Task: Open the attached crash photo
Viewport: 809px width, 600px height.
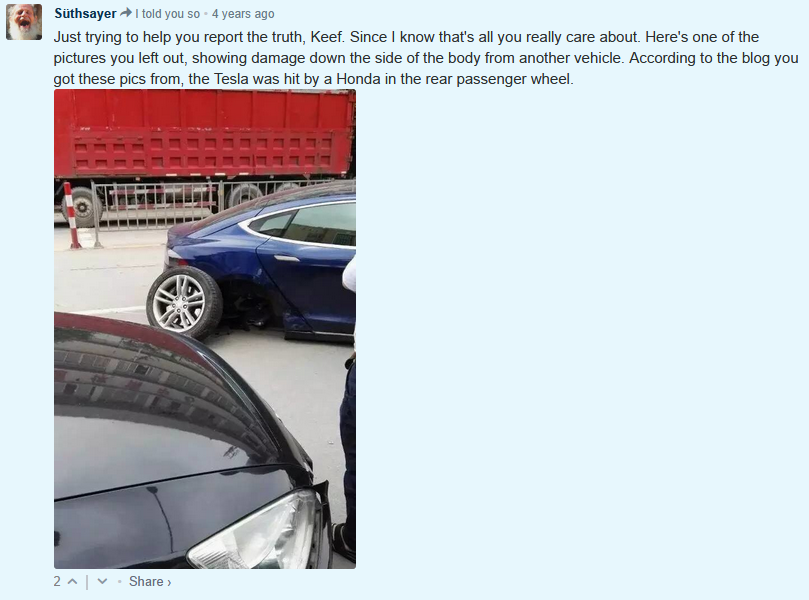Action: (x=205, y=329)
